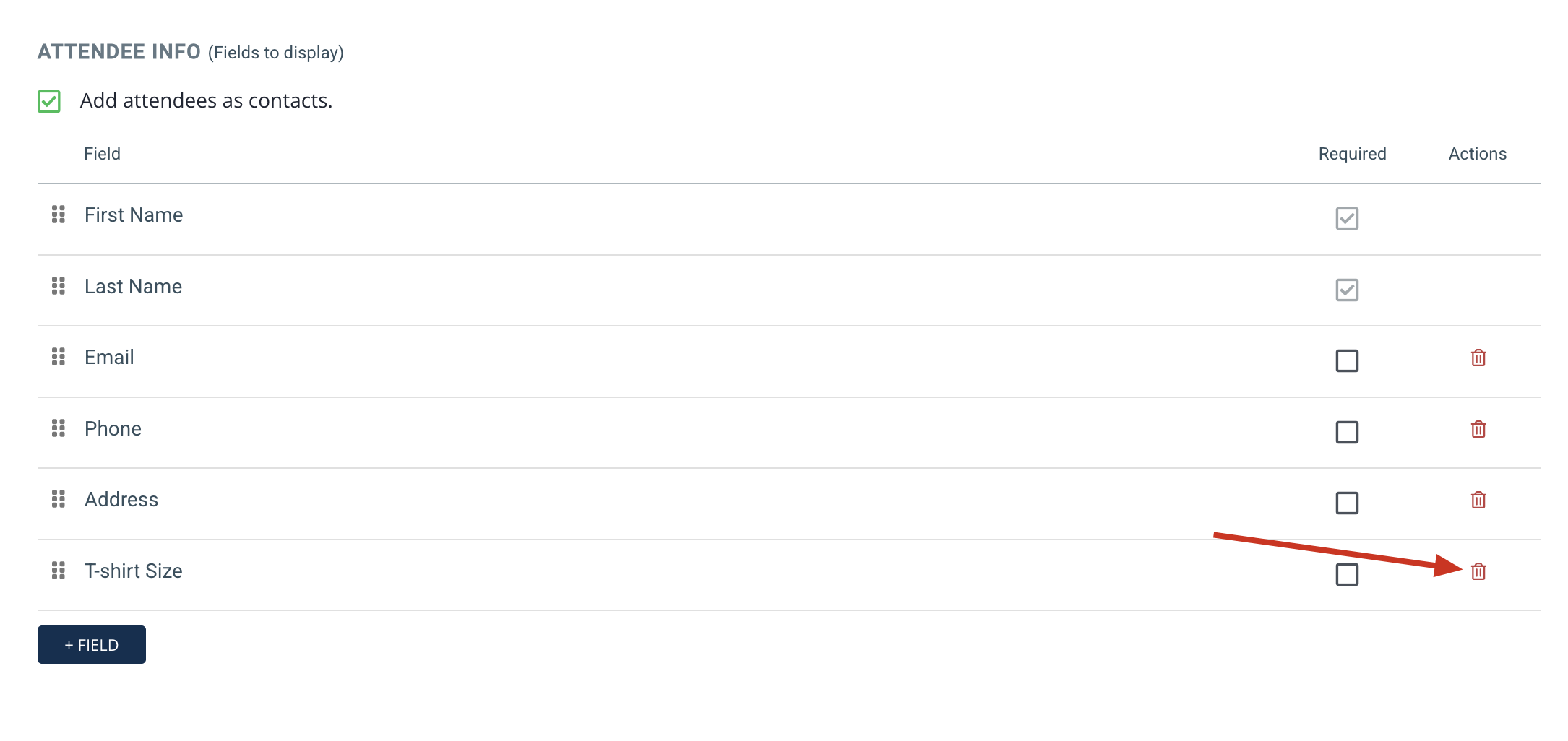This screenshot has height=741, width=1568.
Task: Delete the T-shirt Size field
Action: coord(1478,571)
